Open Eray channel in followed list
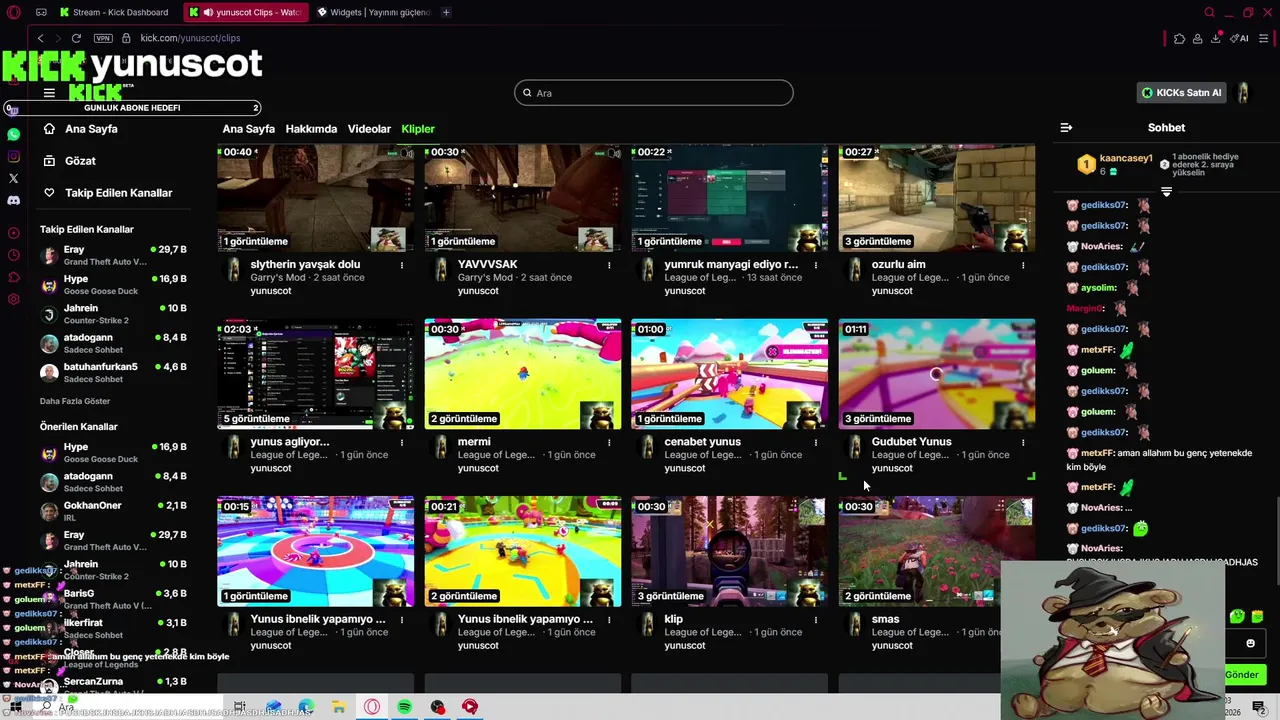Screen dimensions: 1280x720 click(x=113, y=255)
